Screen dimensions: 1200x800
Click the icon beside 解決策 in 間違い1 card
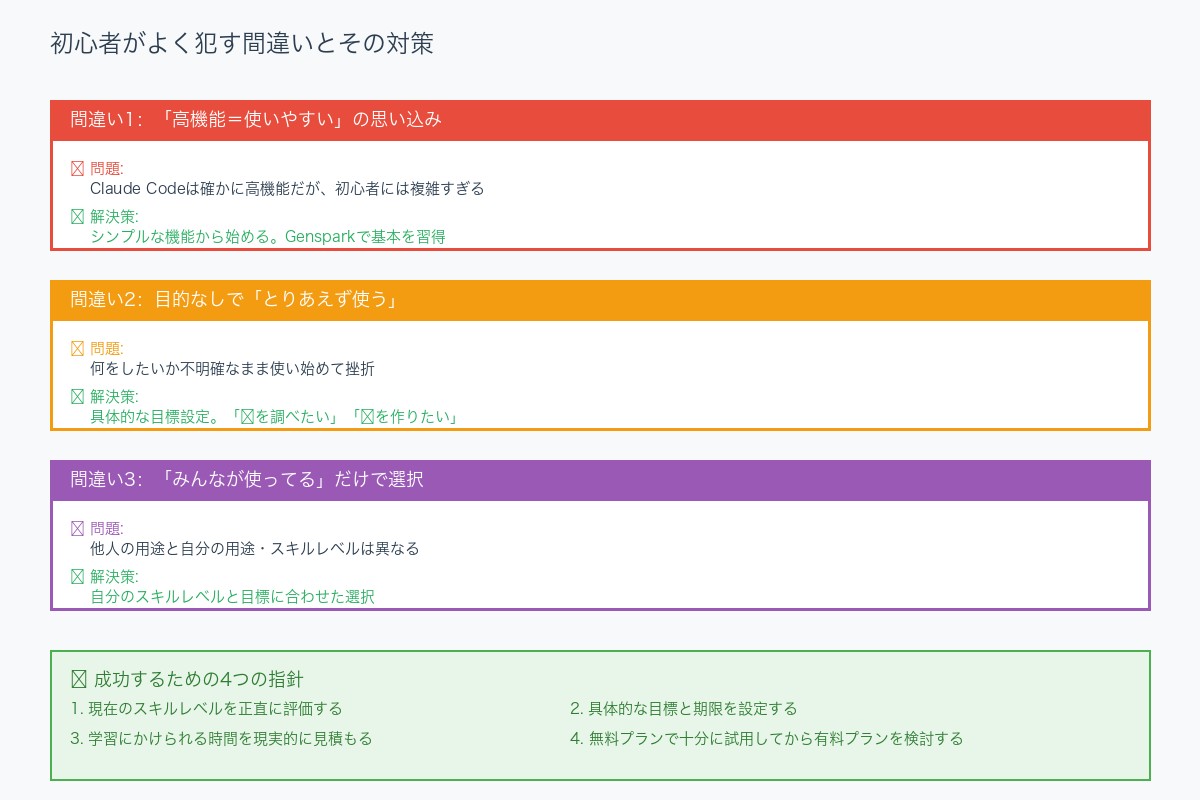point(77,216)
